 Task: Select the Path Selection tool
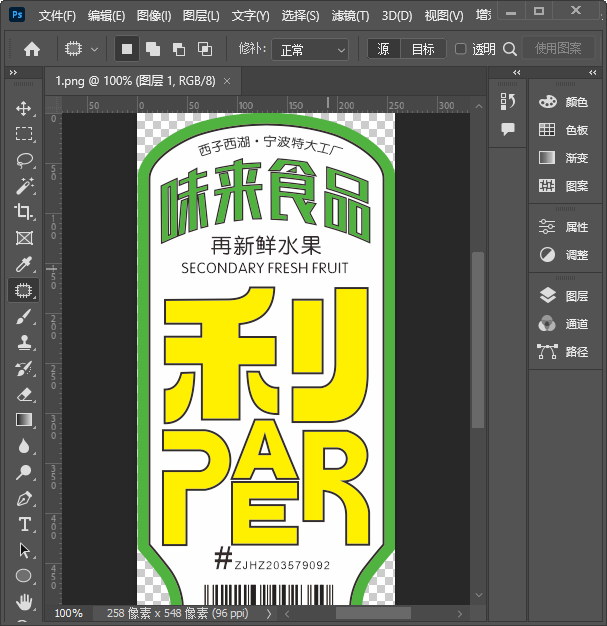pyautogui.click(x=24, y=550)
